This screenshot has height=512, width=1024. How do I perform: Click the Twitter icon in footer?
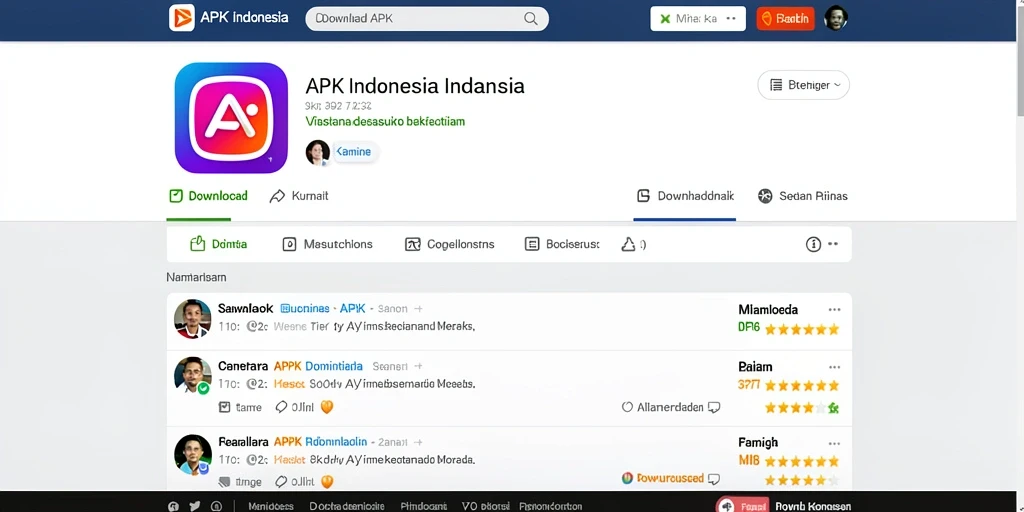click(x=195, y=506)
